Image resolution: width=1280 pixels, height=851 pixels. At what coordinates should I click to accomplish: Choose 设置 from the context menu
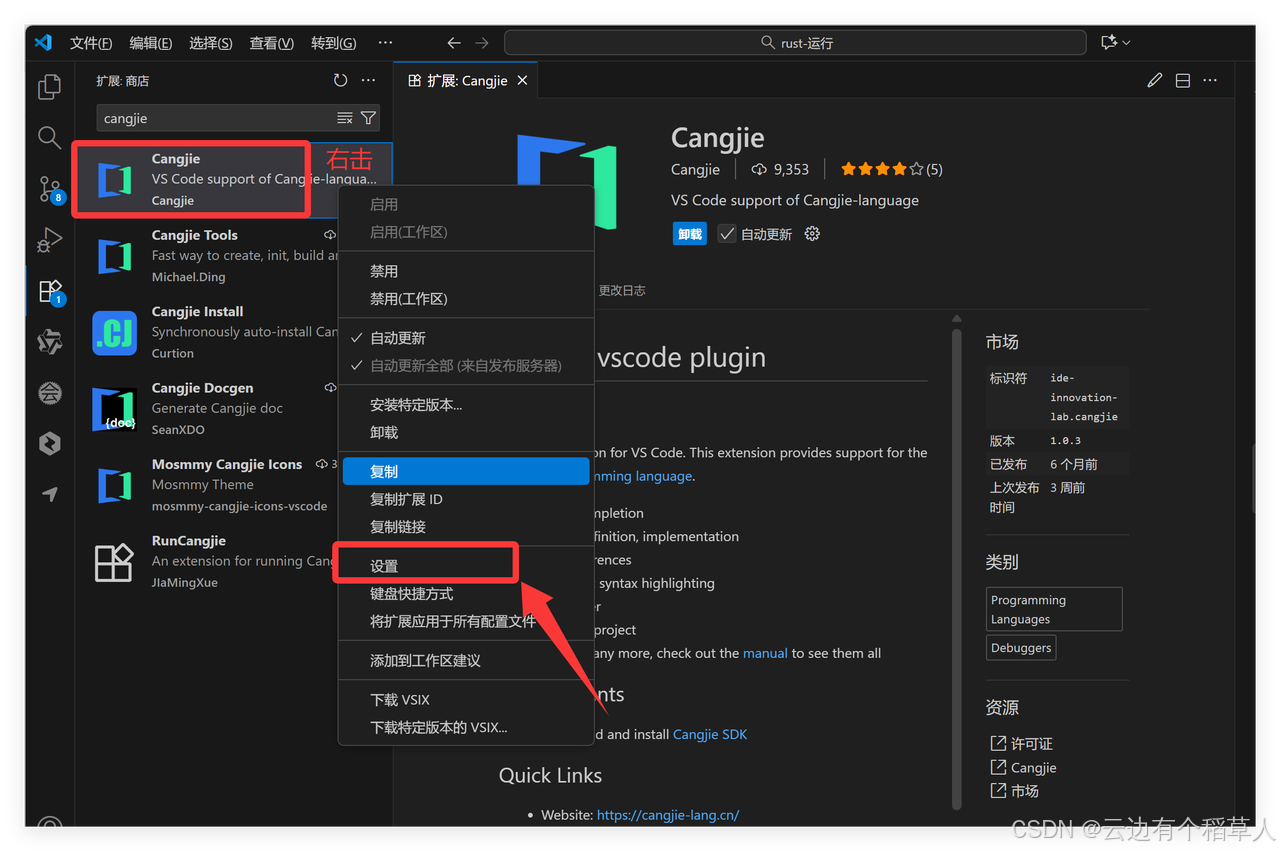click(x=466, y=566)
